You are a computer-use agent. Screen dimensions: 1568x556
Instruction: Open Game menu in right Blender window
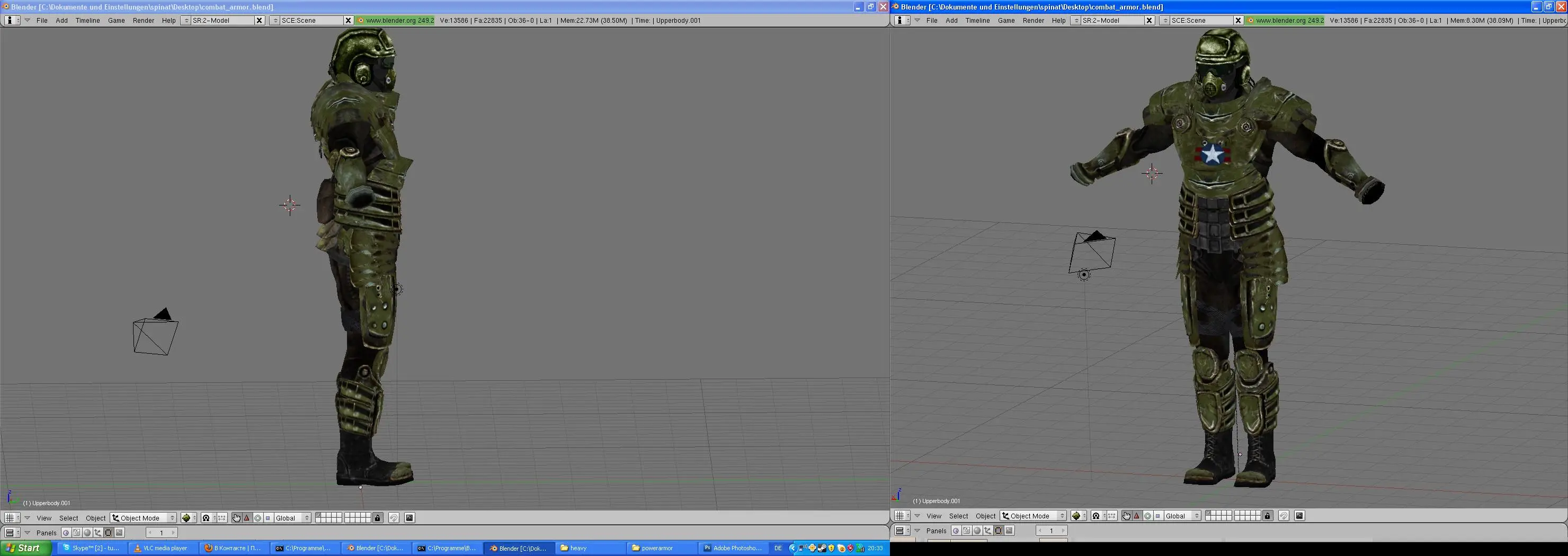point(1006,20)
